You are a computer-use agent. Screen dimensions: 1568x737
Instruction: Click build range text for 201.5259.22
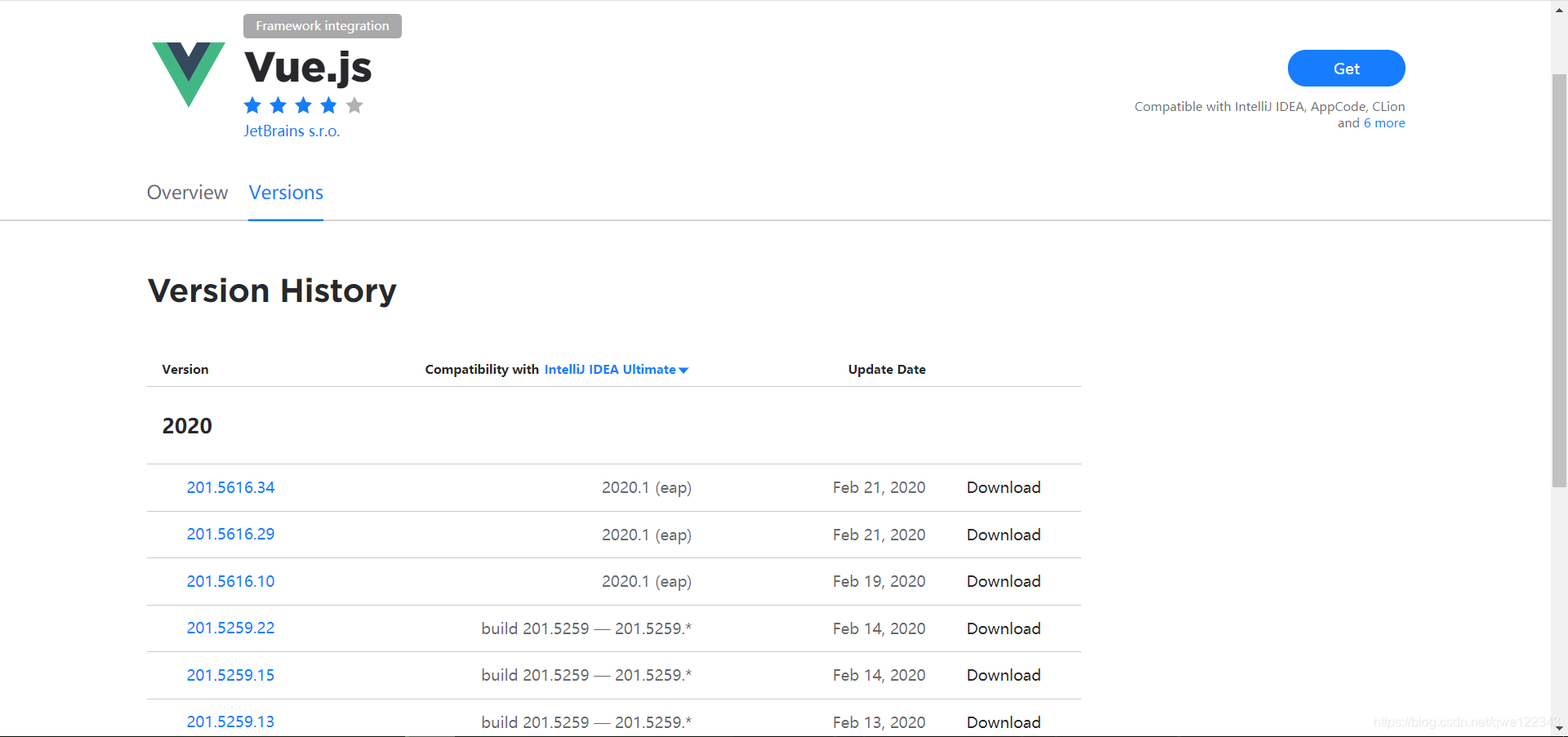[x=586, y=628]
